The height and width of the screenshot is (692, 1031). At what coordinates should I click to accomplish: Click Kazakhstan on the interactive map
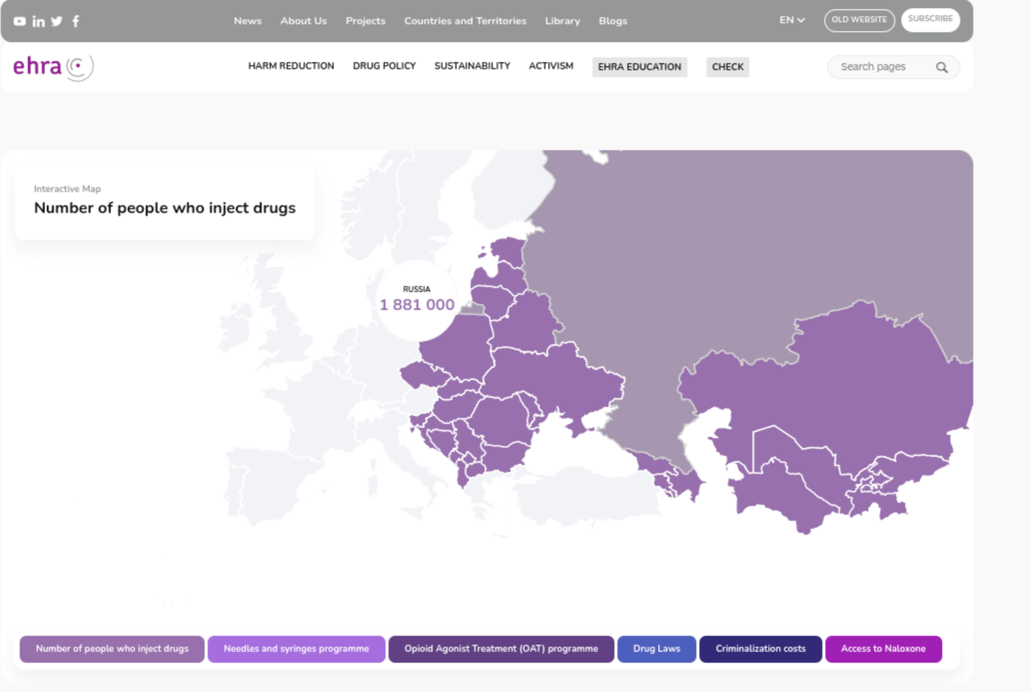coord(820,380)
